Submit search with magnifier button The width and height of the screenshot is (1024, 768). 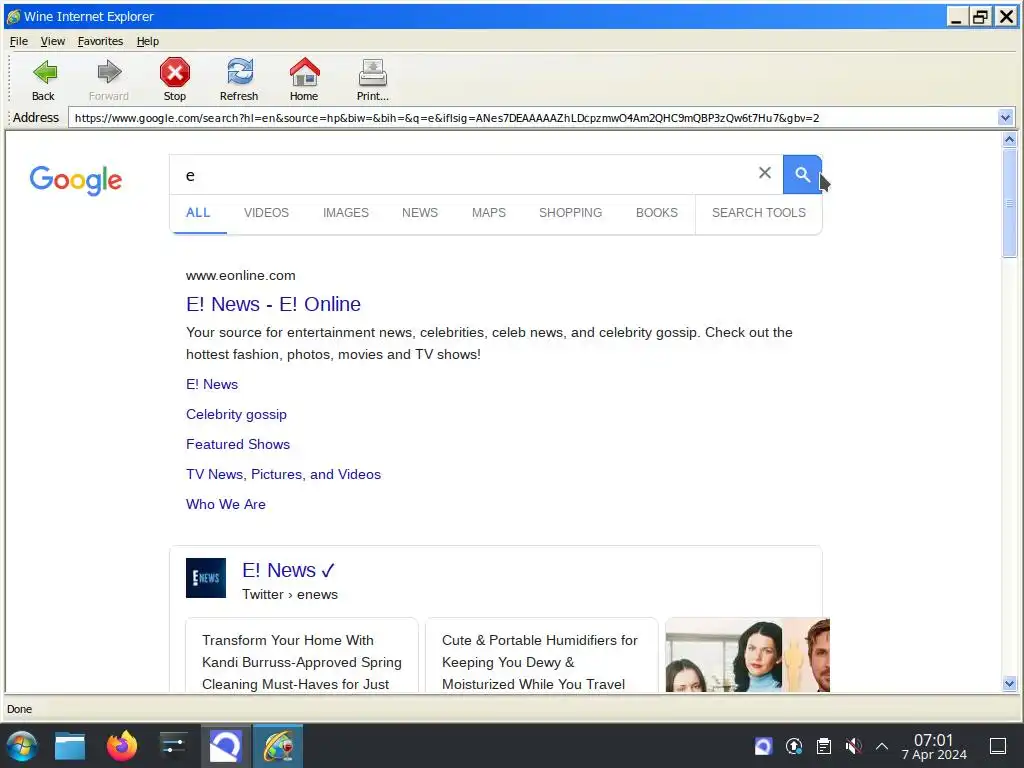tap(802, 174)
